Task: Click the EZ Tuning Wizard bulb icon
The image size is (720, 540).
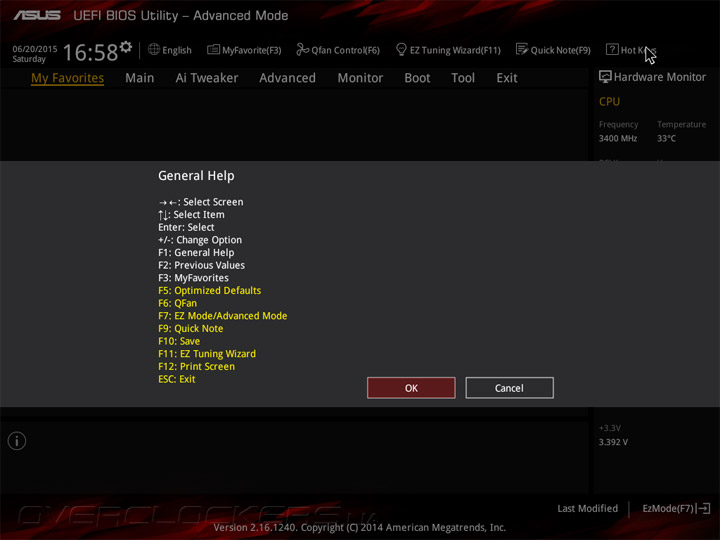Action: point(401,49)
